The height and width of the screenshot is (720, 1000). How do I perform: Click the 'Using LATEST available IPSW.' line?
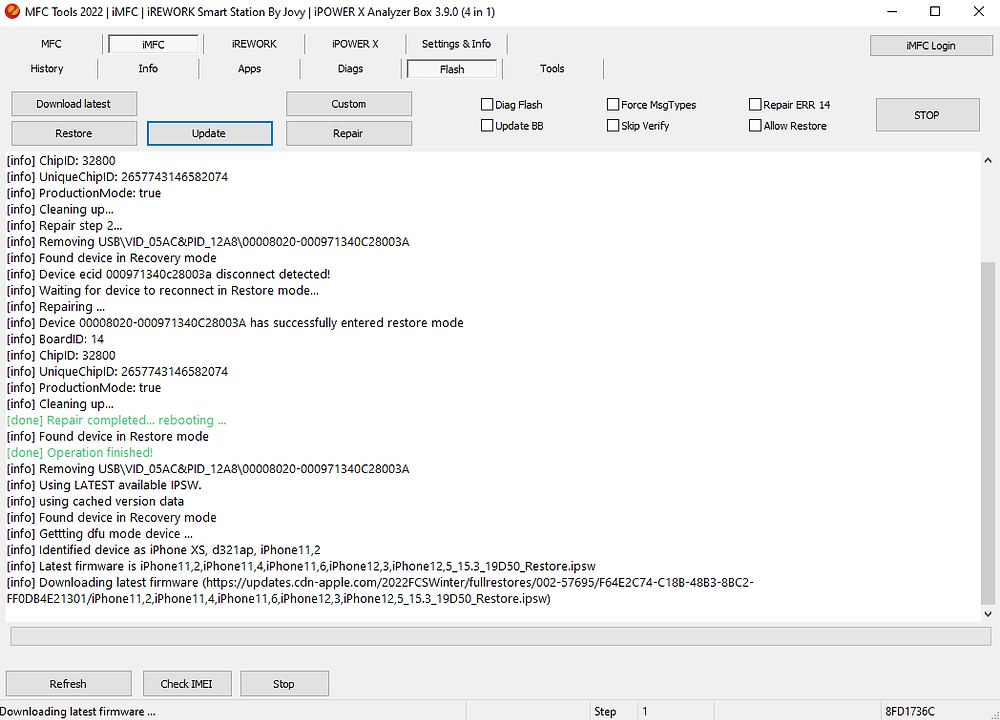coord(104,485)
